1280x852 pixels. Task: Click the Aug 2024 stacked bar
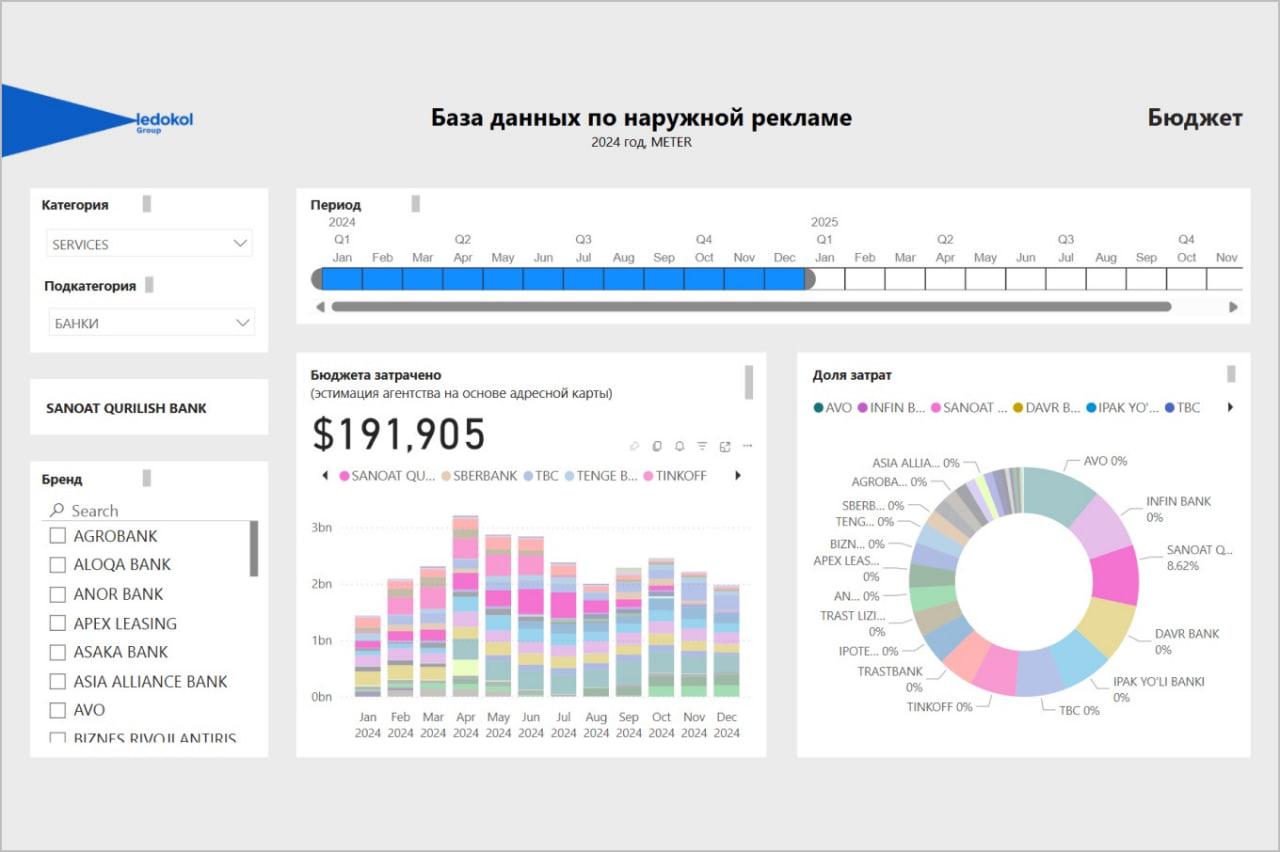pos(596,640)
